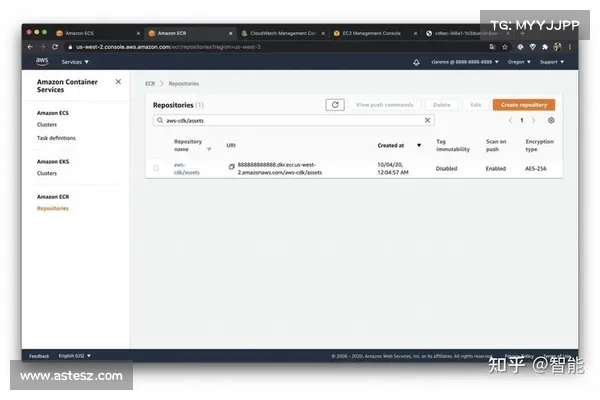This screenshot has width=600, height=400.
Task: Click the browser URL address bar
Action: tap(276, 47)
